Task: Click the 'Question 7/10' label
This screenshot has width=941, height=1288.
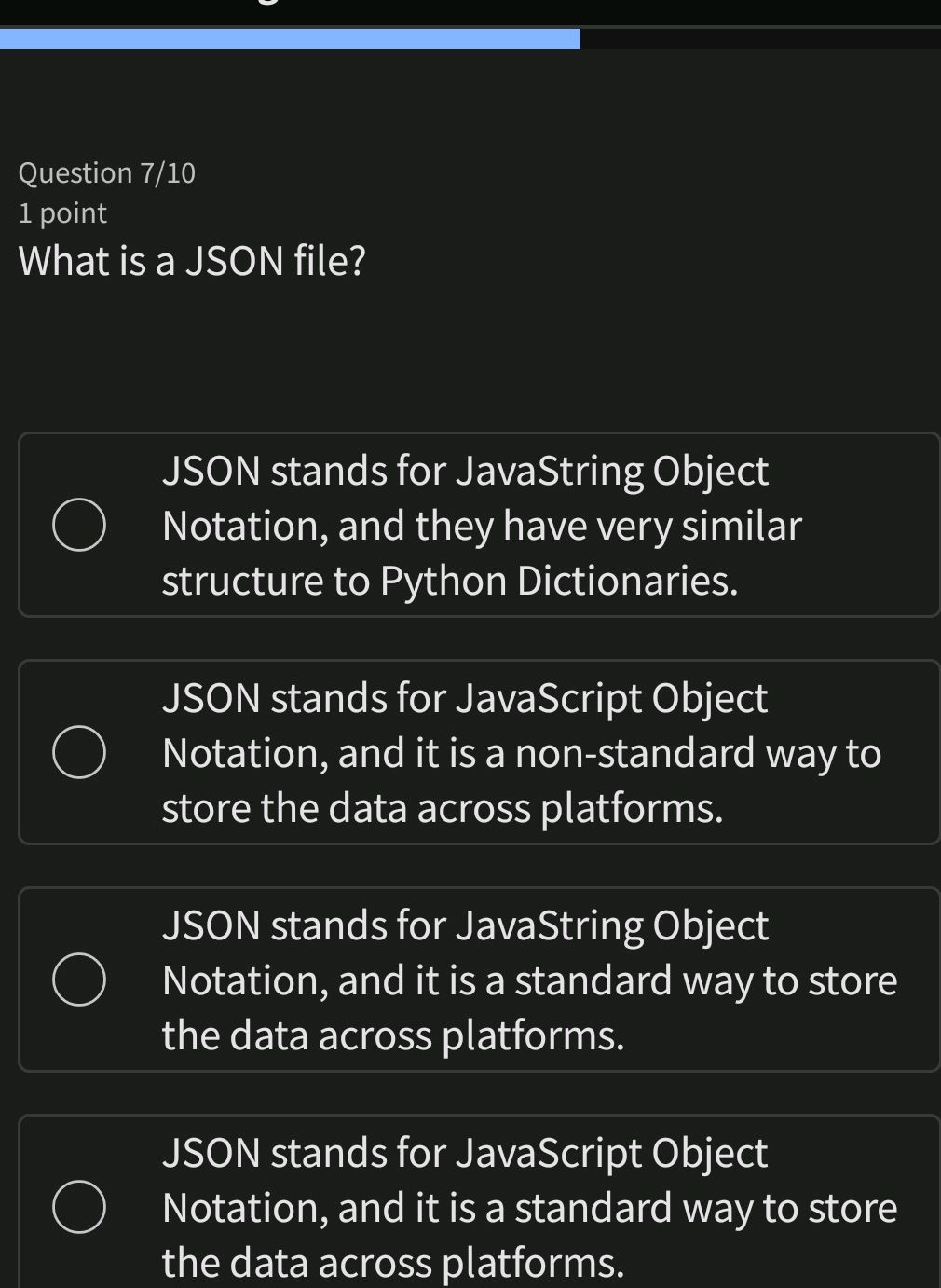Action: (107, 172)
